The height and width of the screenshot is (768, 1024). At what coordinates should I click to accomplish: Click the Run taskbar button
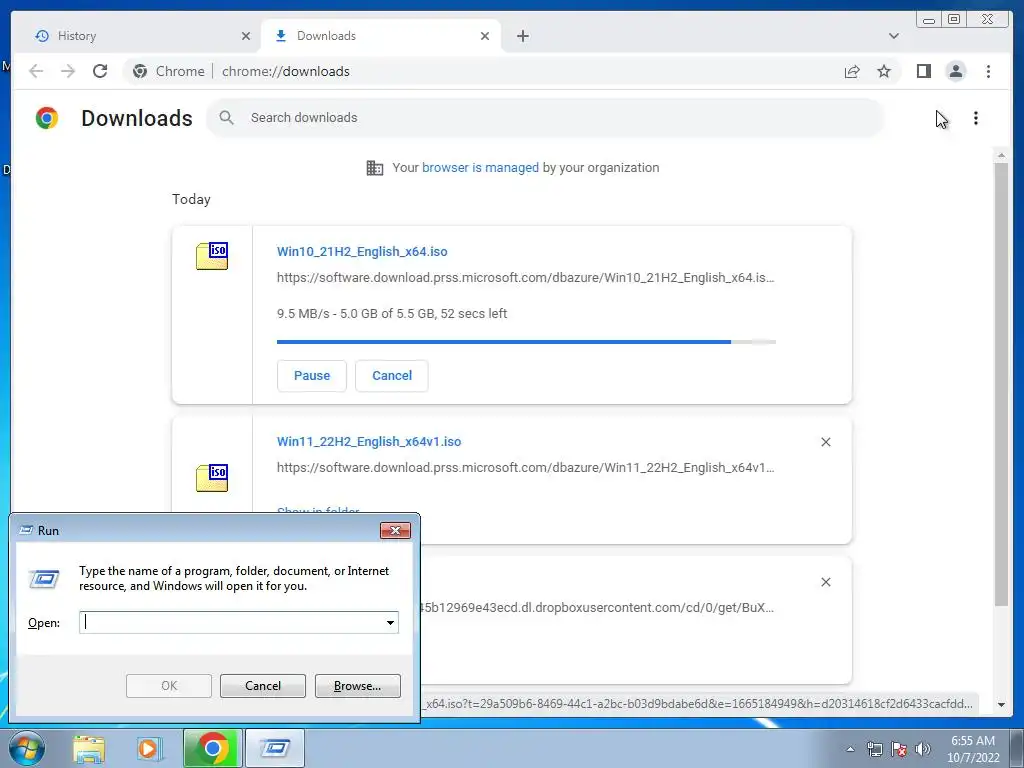click(x=275, y=748)
